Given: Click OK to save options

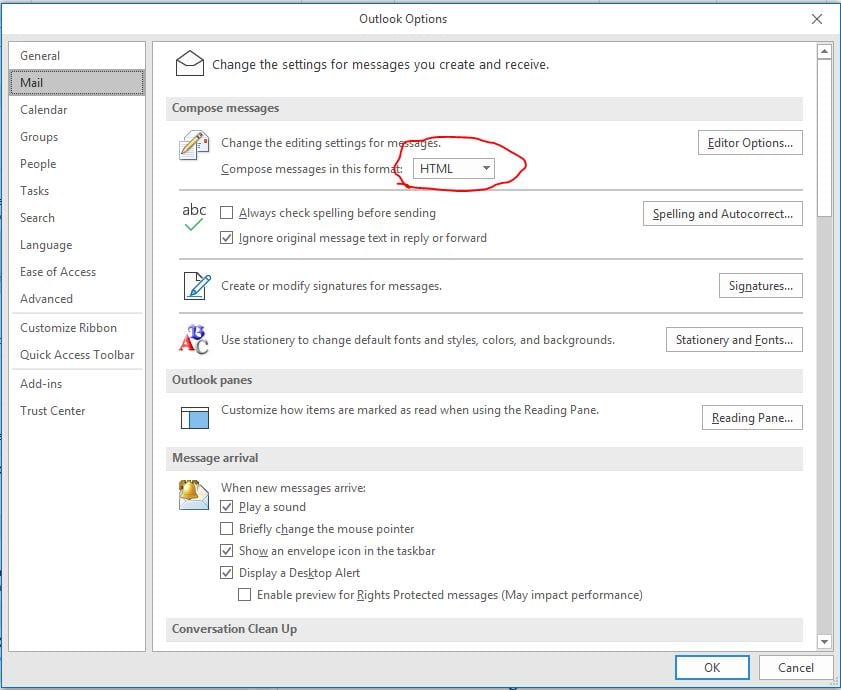Looking at the screenshot, I should point(712,667).
